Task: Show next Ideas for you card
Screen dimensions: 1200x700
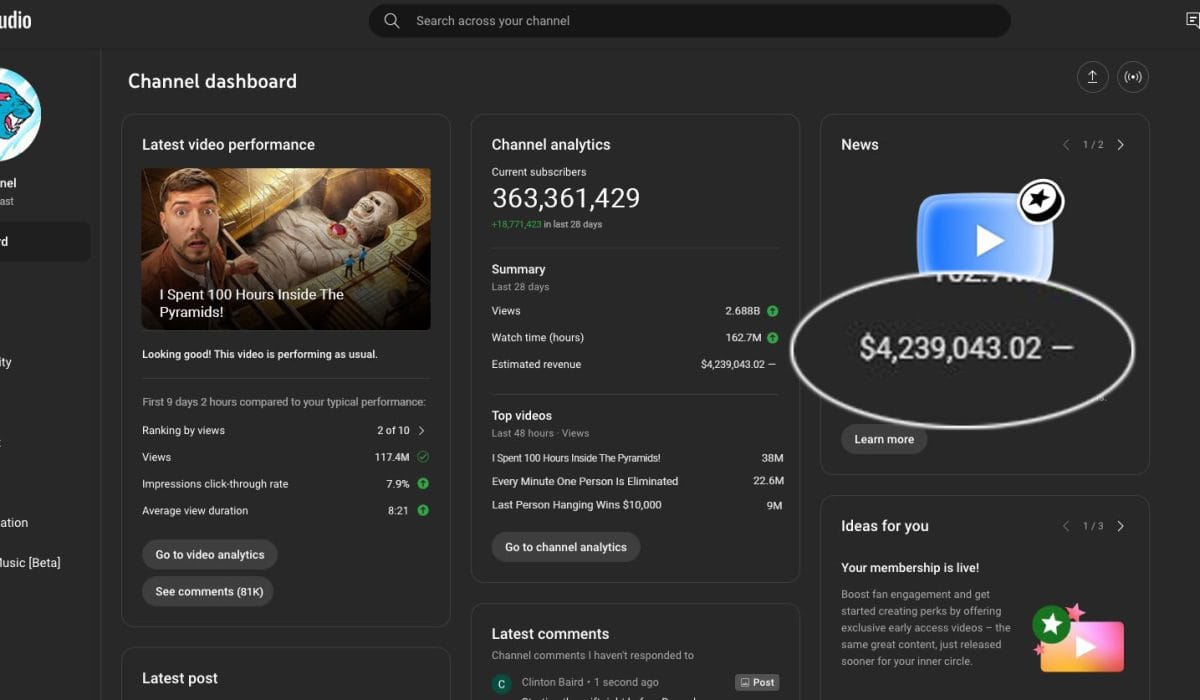Action: 1120,526
